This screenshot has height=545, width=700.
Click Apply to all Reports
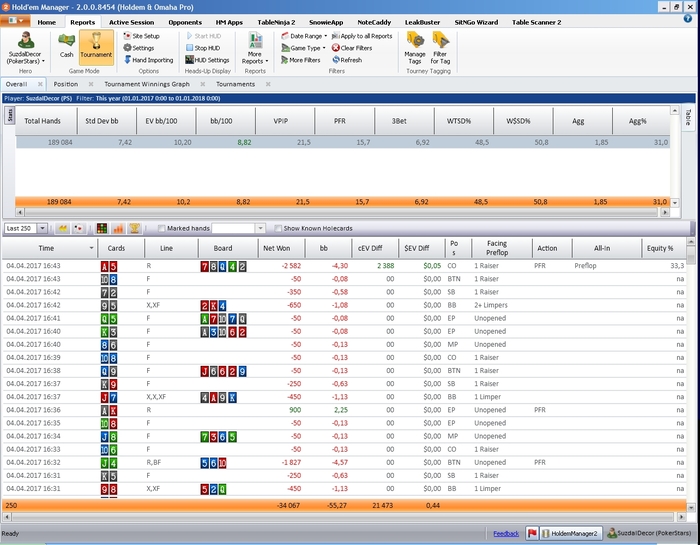(362, 36)
